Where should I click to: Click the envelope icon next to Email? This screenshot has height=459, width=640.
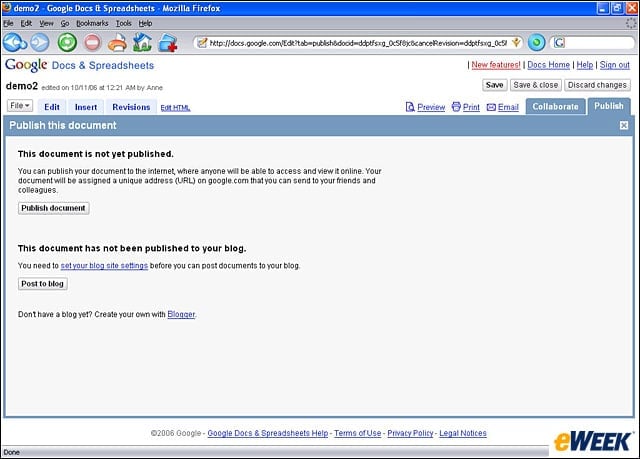click(x=491, y=107)
